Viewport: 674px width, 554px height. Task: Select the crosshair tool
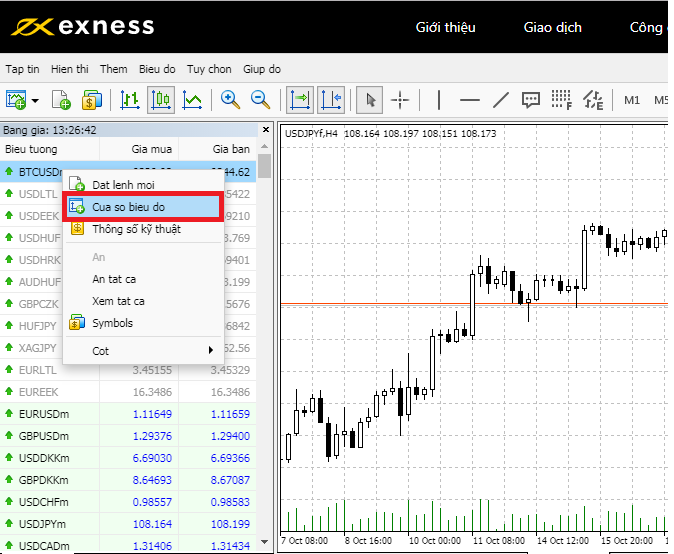click(400, 100)
